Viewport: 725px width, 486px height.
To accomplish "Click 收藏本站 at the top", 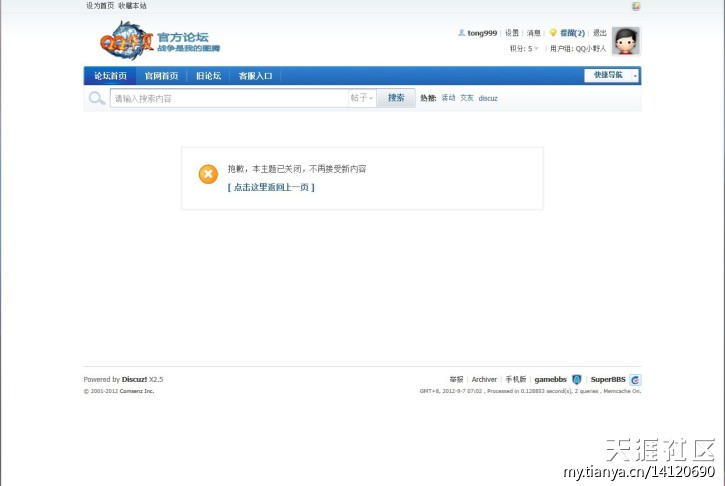I will pos(132,6).
